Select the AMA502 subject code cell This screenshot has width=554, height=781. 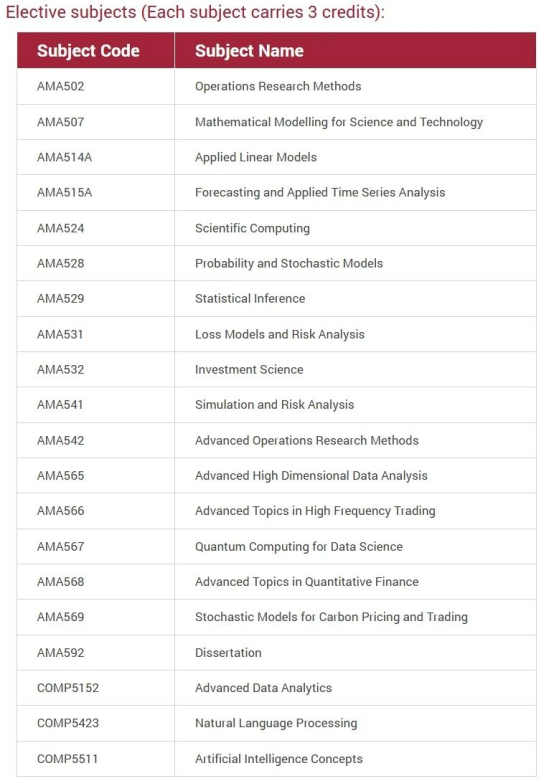click(60, 86)
